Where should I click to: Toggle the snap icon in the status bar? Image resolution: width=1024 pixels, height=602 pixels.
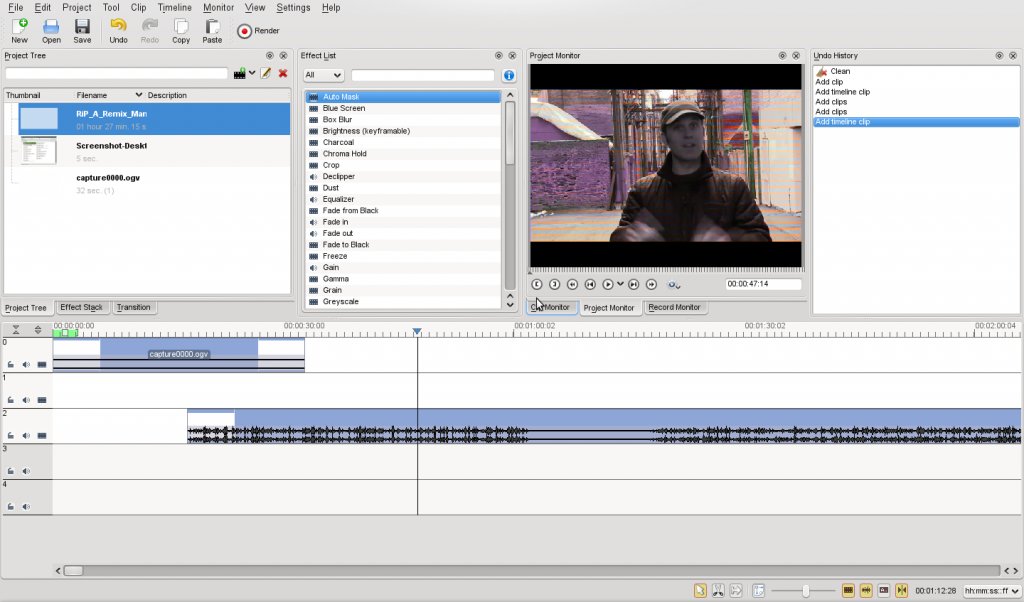[901, 590]
